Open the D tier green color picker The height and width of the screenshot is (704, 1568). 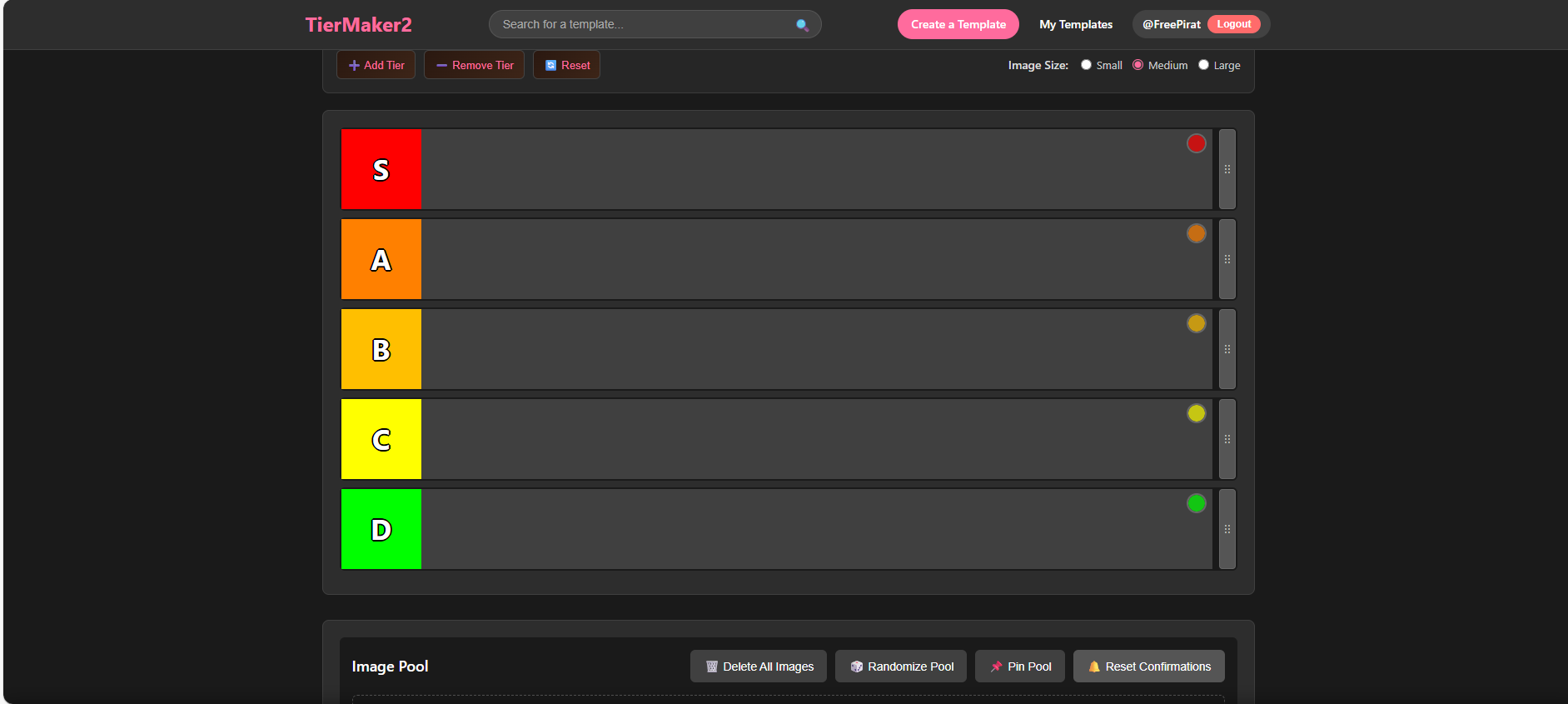click(x=1196, y=503)
